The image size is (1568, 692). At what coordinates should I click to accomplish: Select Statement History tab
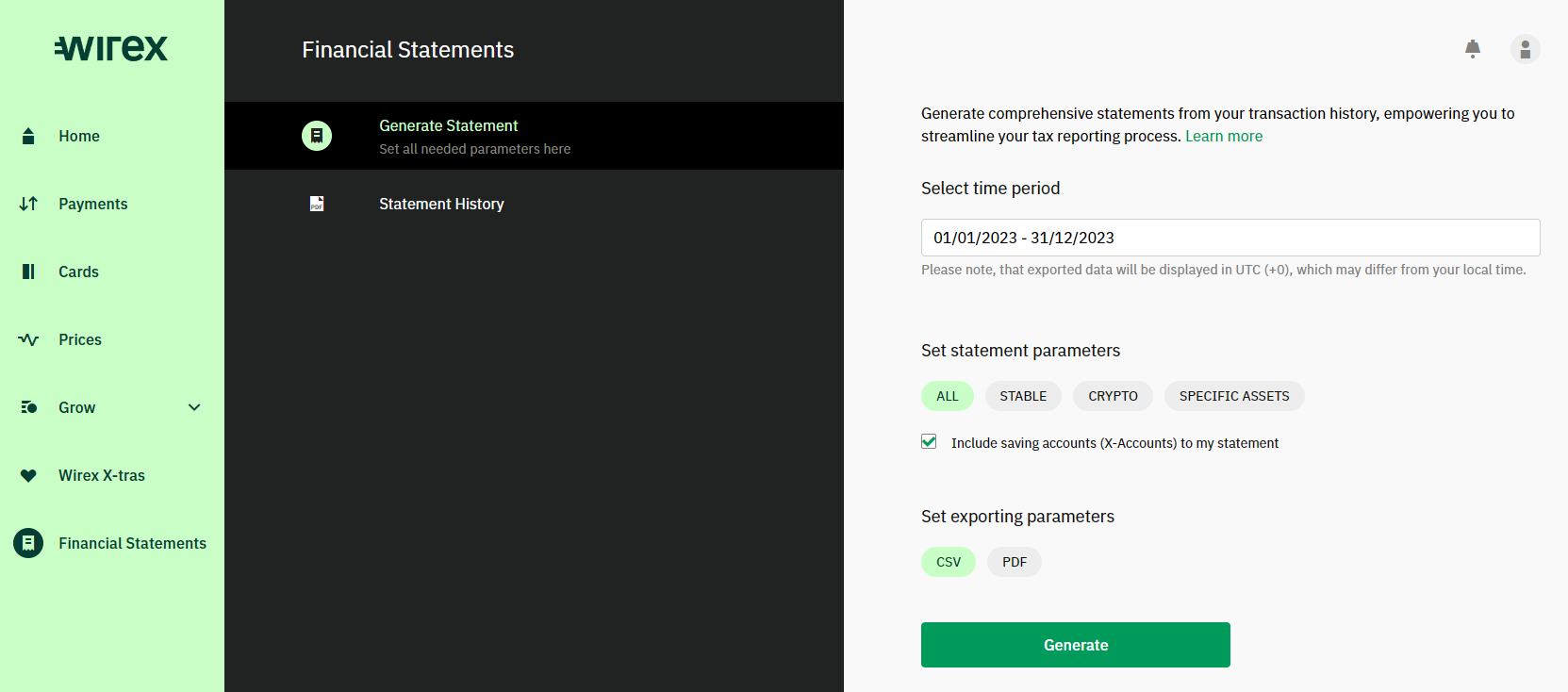[534, 204]
